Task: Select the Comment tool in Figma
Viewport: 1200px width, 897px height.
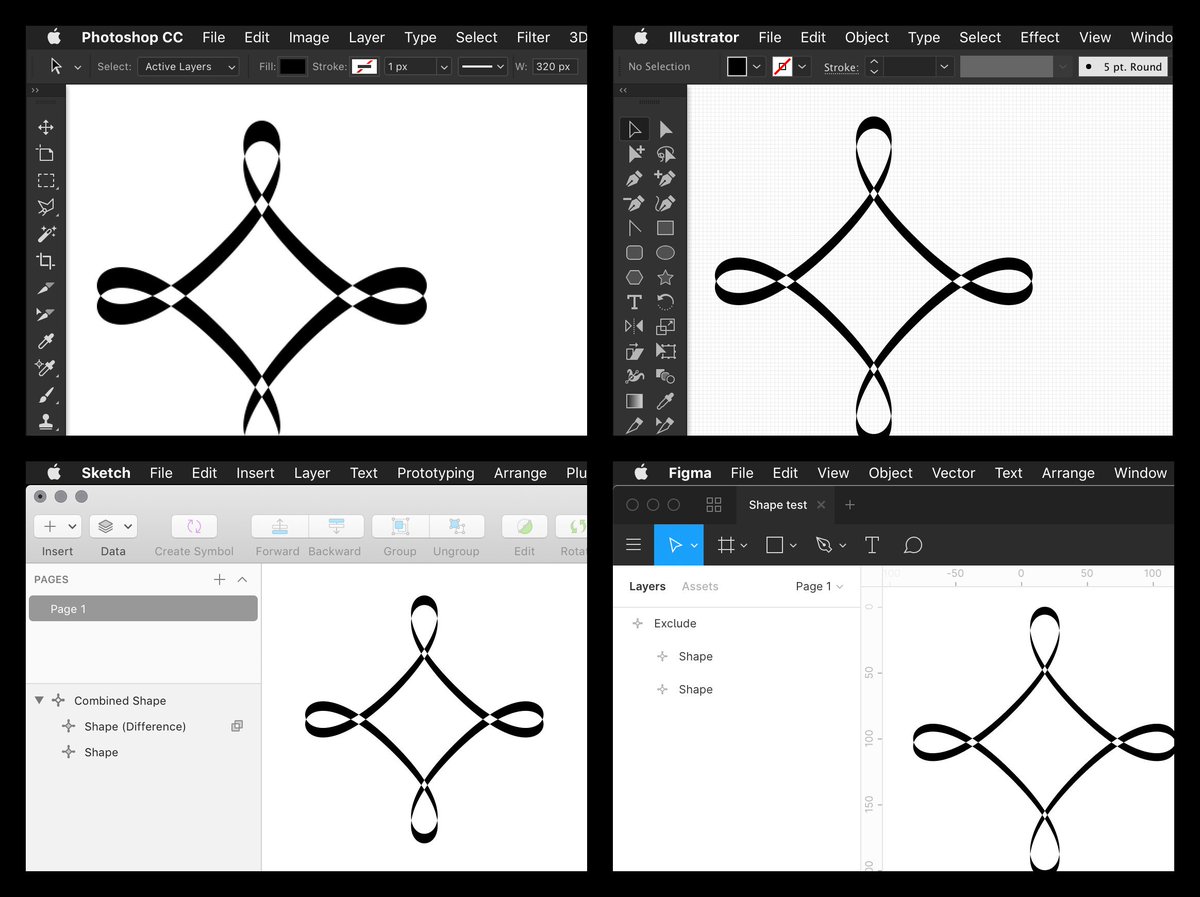Action: point(912,545)
